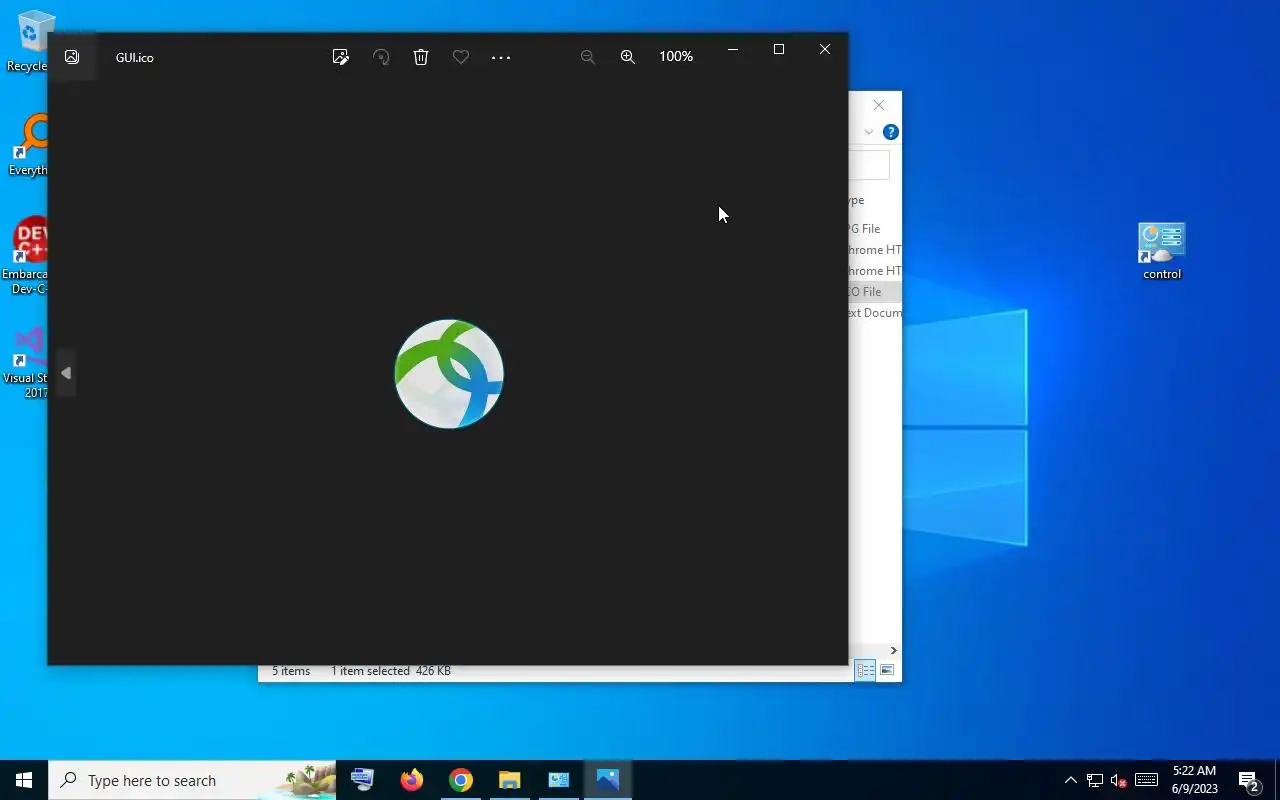
Task: Open the network status tray icon
Action: 1095,780
